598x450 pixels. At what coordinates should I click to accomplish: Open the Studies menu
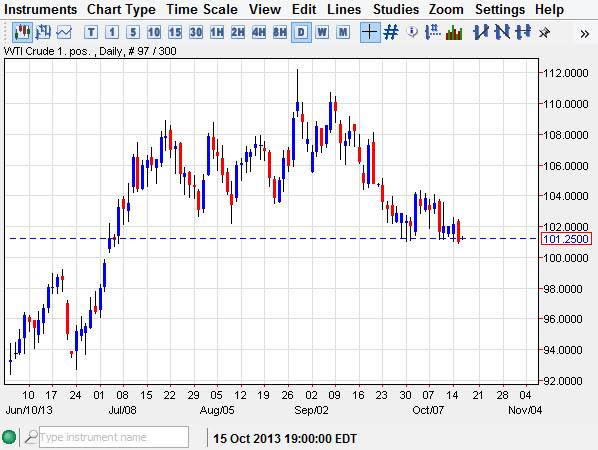(x=395, y=9)
